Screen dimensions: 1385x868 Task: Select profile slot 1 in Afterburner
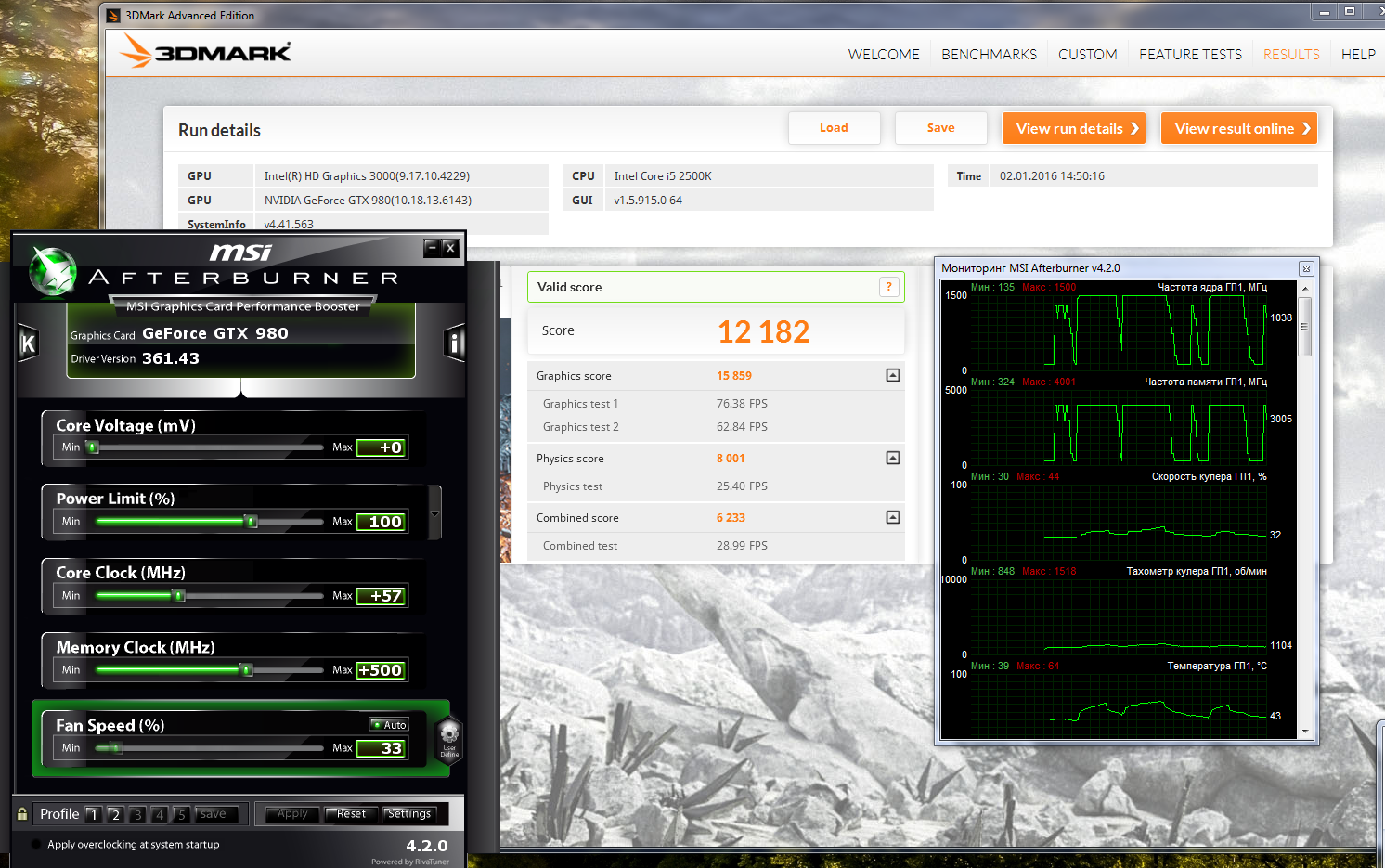pyautogui.click(x=93, y=815)
